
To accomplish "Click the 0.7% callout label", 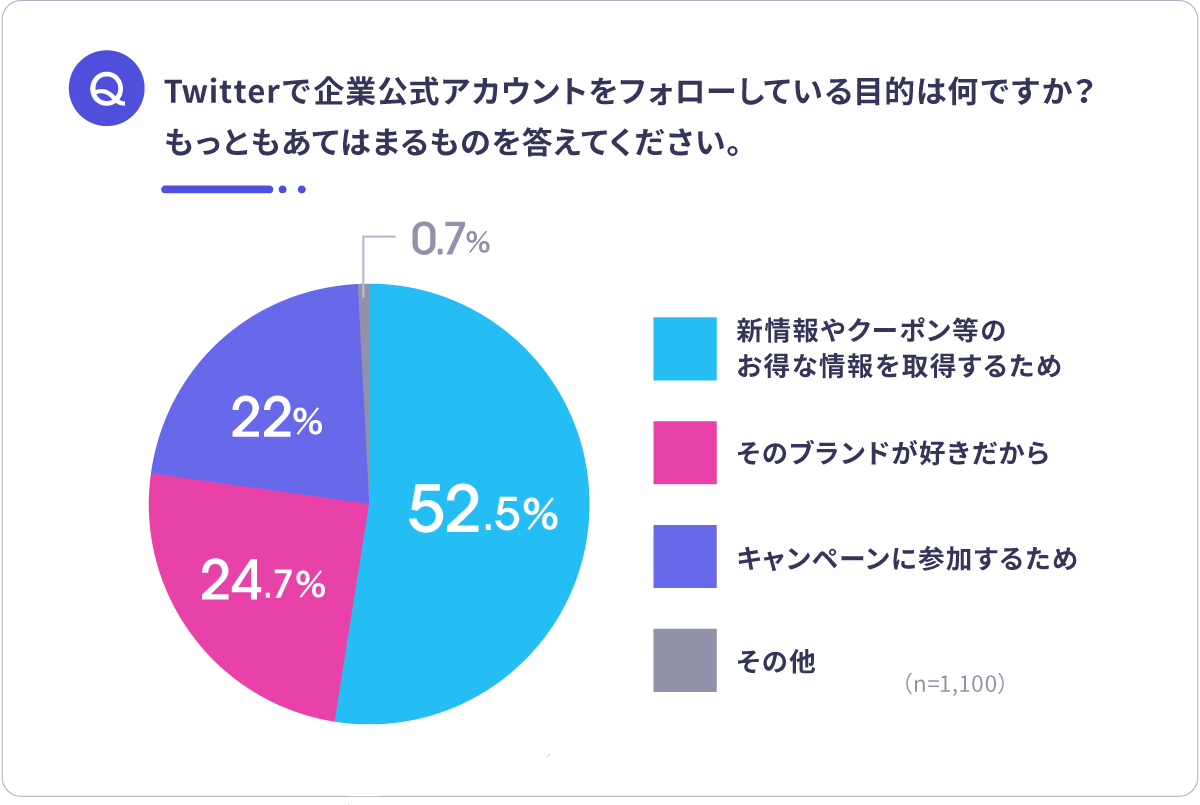I will click(450, 241).
